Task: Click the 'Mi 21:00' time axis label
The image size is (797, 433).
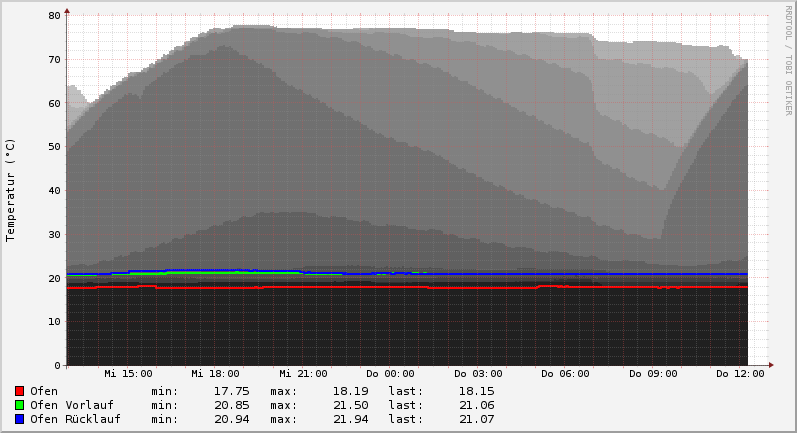Action: click(303, 374)
